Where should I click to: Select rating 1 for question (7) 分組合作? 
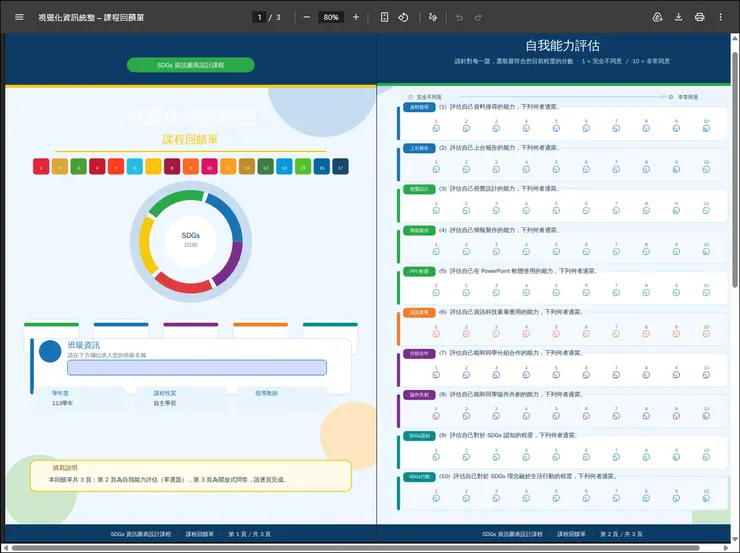[x=436, y=375]
